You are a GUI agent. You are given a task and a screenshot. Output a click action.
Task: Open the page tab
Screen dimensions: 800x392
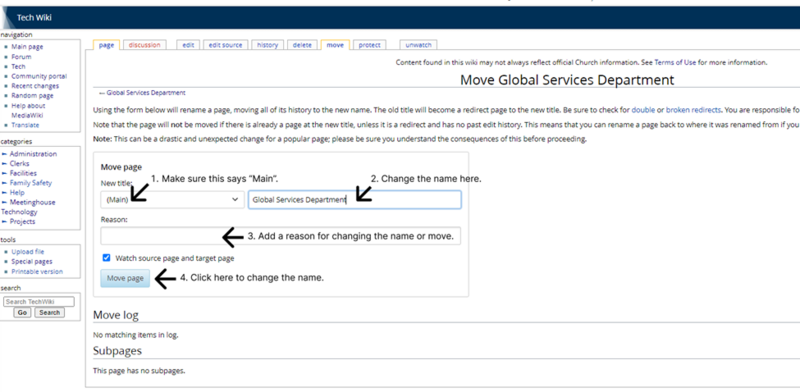point(107,45)
